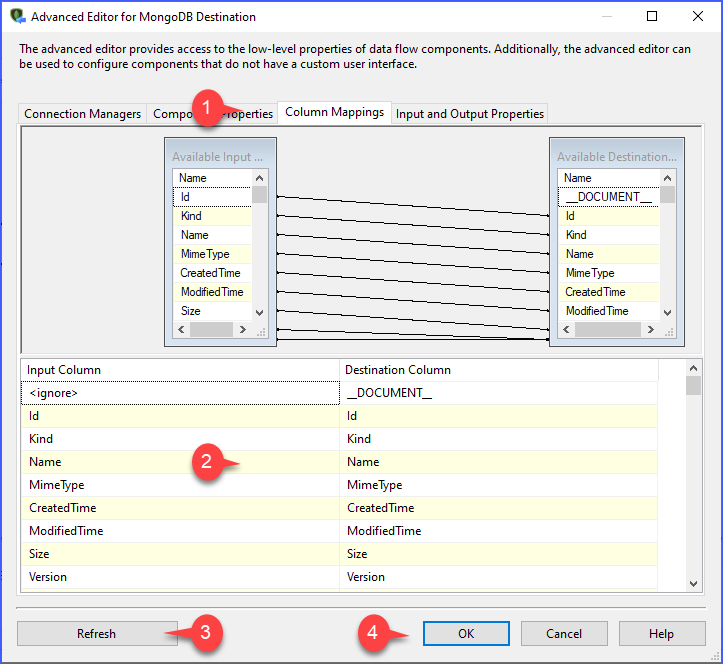Select Name row in Available Destination columns

[x=609, y=254]
